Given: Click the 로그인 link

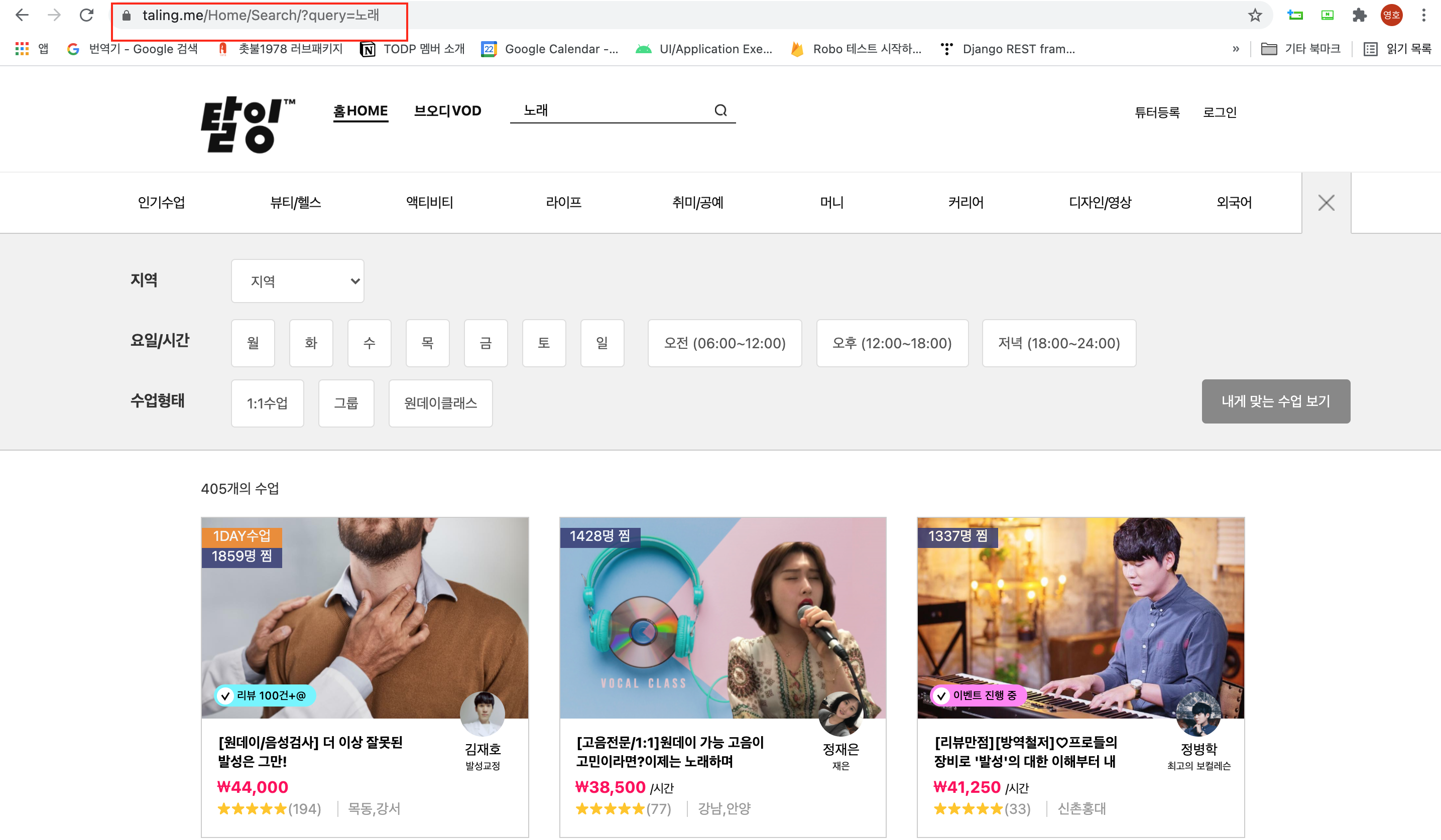Looking at the screenshot, I should tap(1219, 112).
